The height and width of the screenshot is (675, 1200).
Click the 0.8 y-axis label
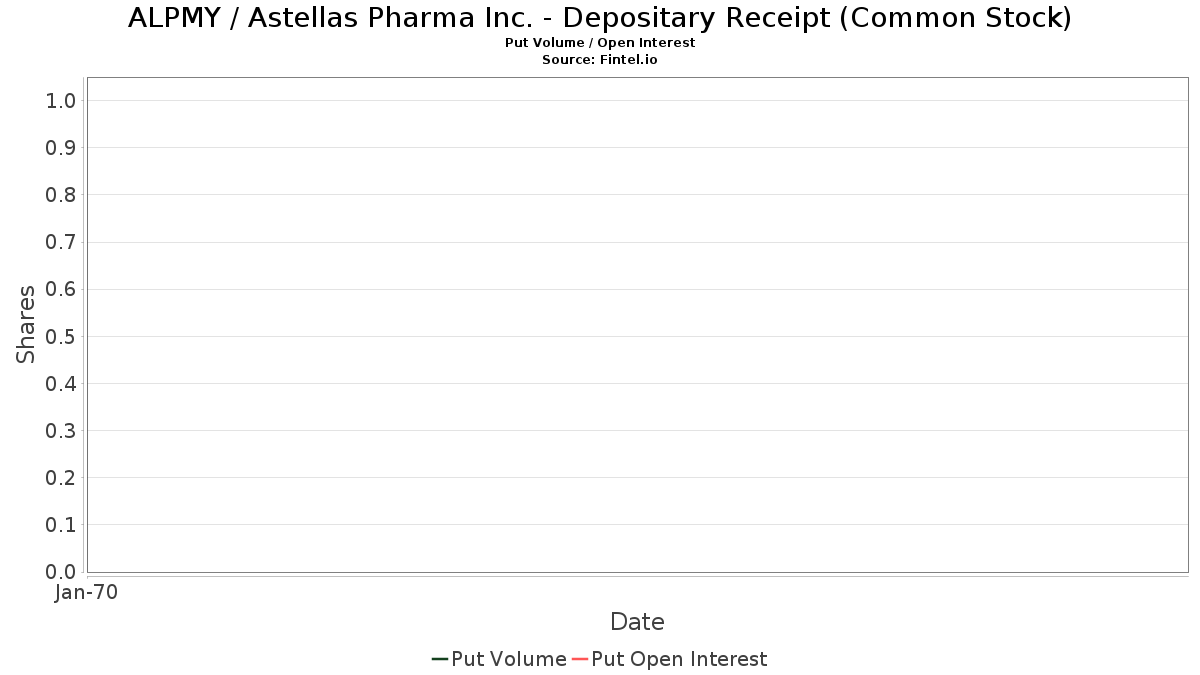pos(61,194)
